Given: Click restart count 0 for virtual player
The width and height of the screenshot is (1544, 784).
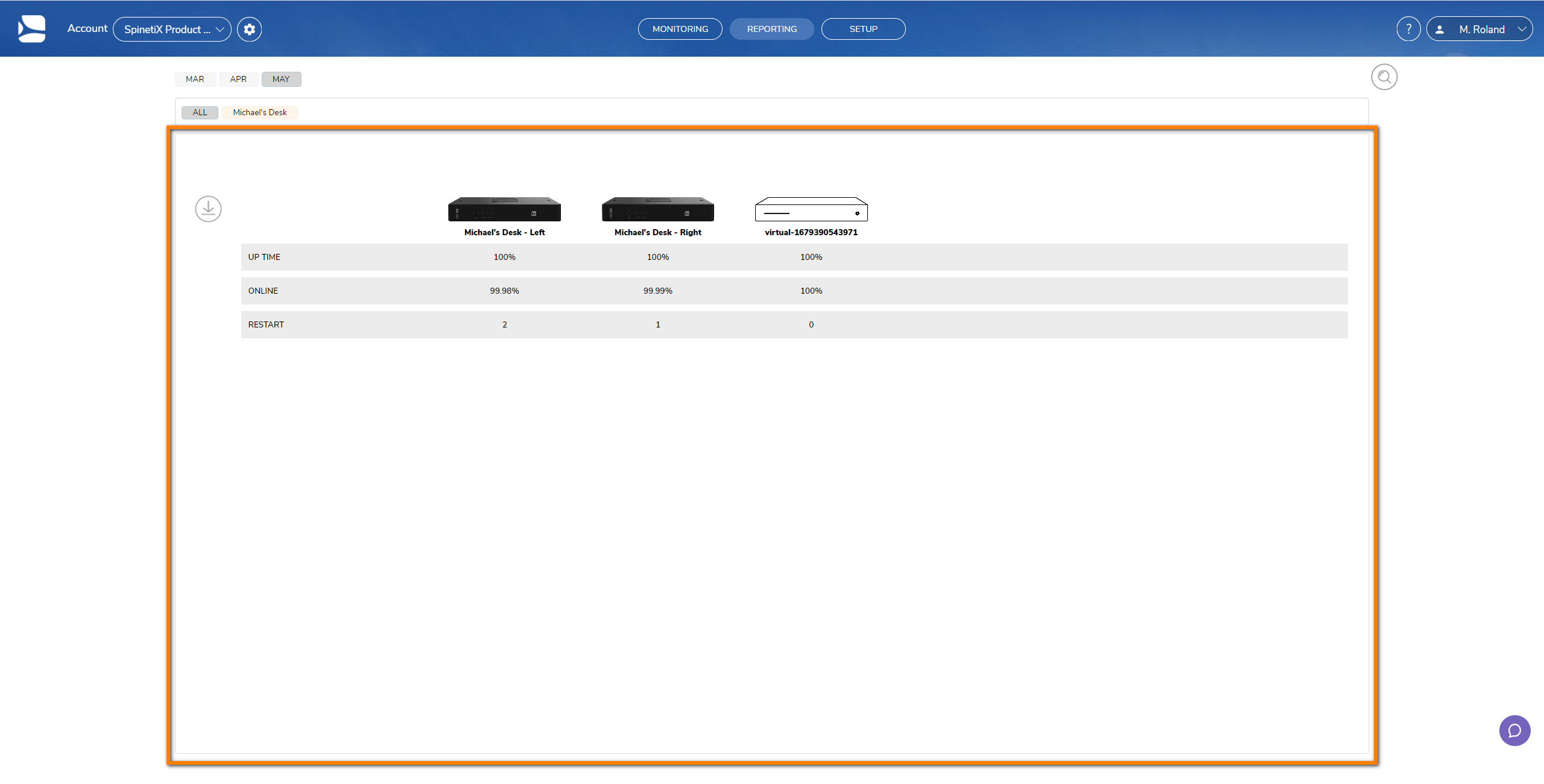Looking at the screenshot, I should pyautogui.click(x=811, y=324).
